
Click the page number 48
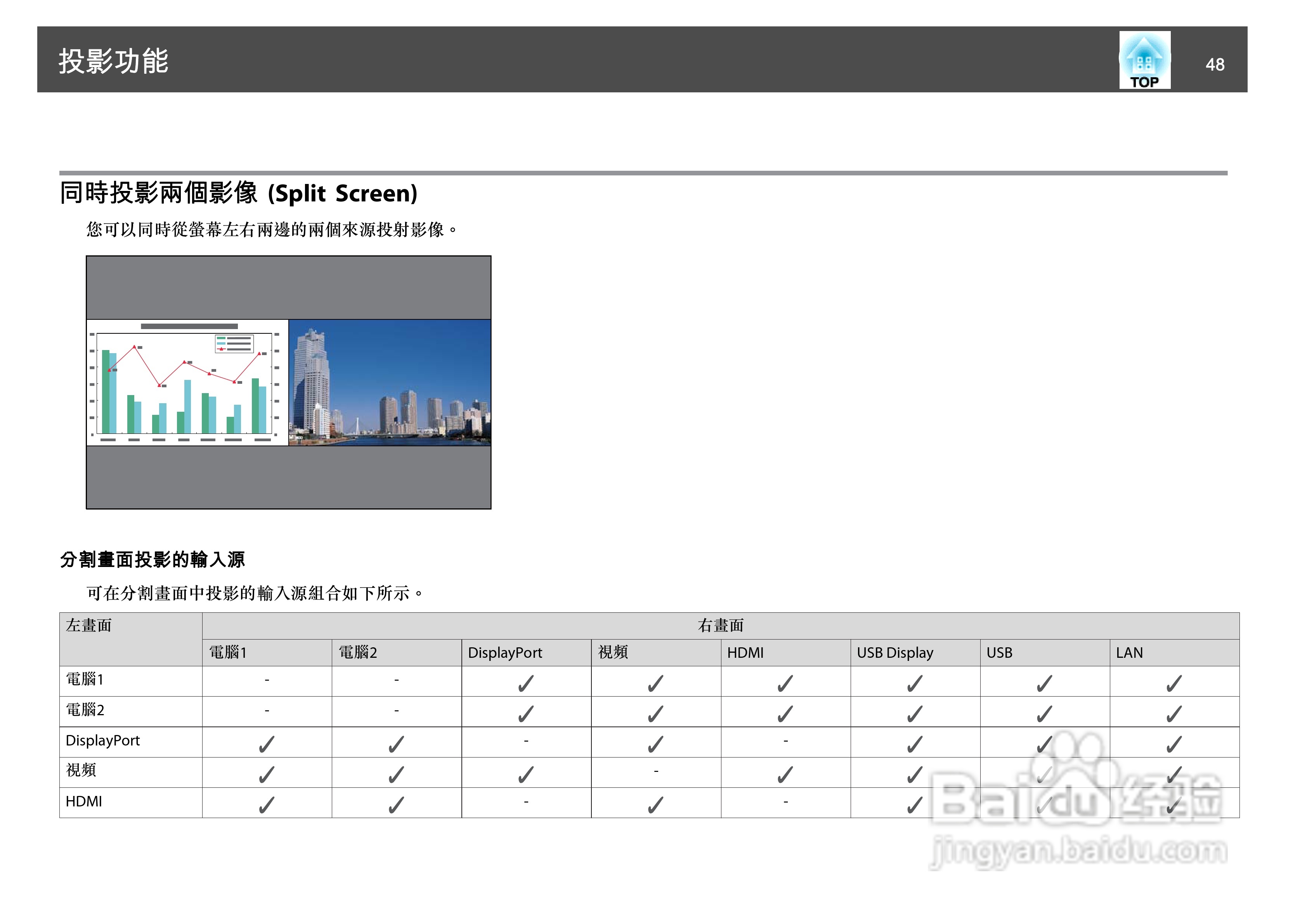pyautogui.click(x=1215, y=64)
